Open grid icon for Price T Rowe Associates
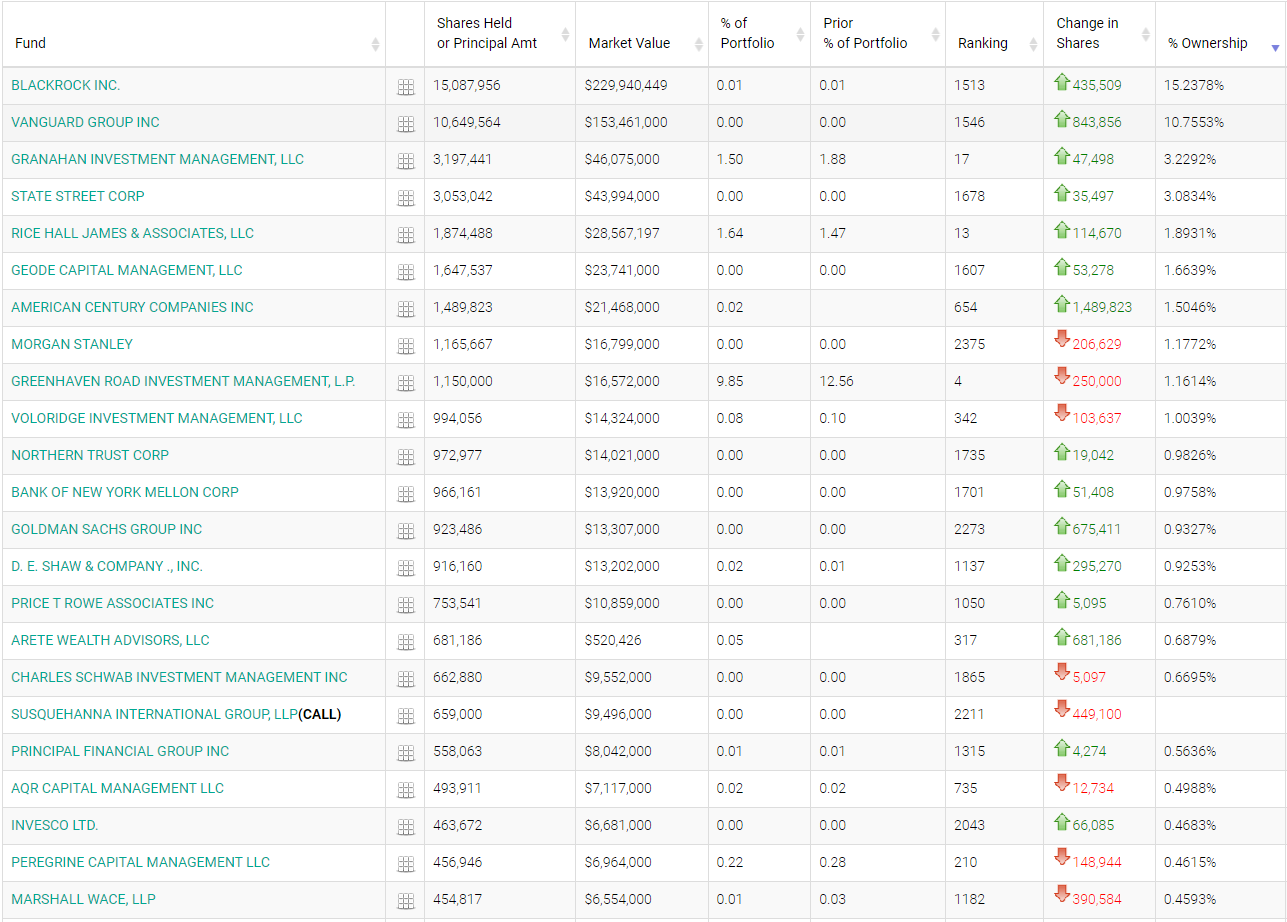 tap(405, 606)
